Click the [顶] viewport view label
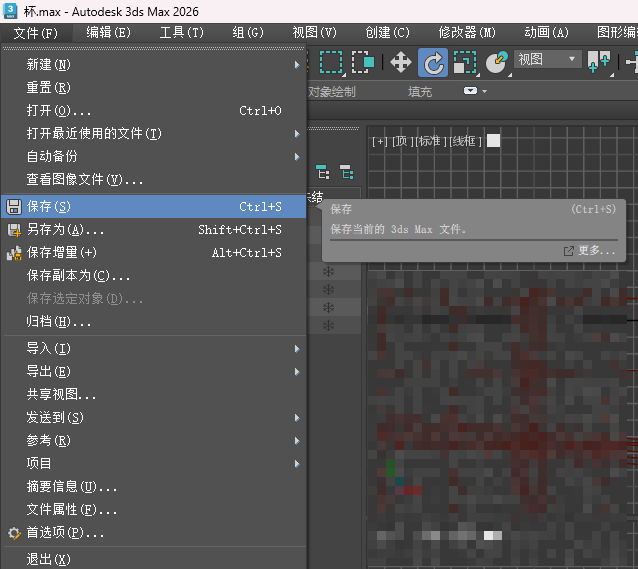 click(x=403, y=141)
